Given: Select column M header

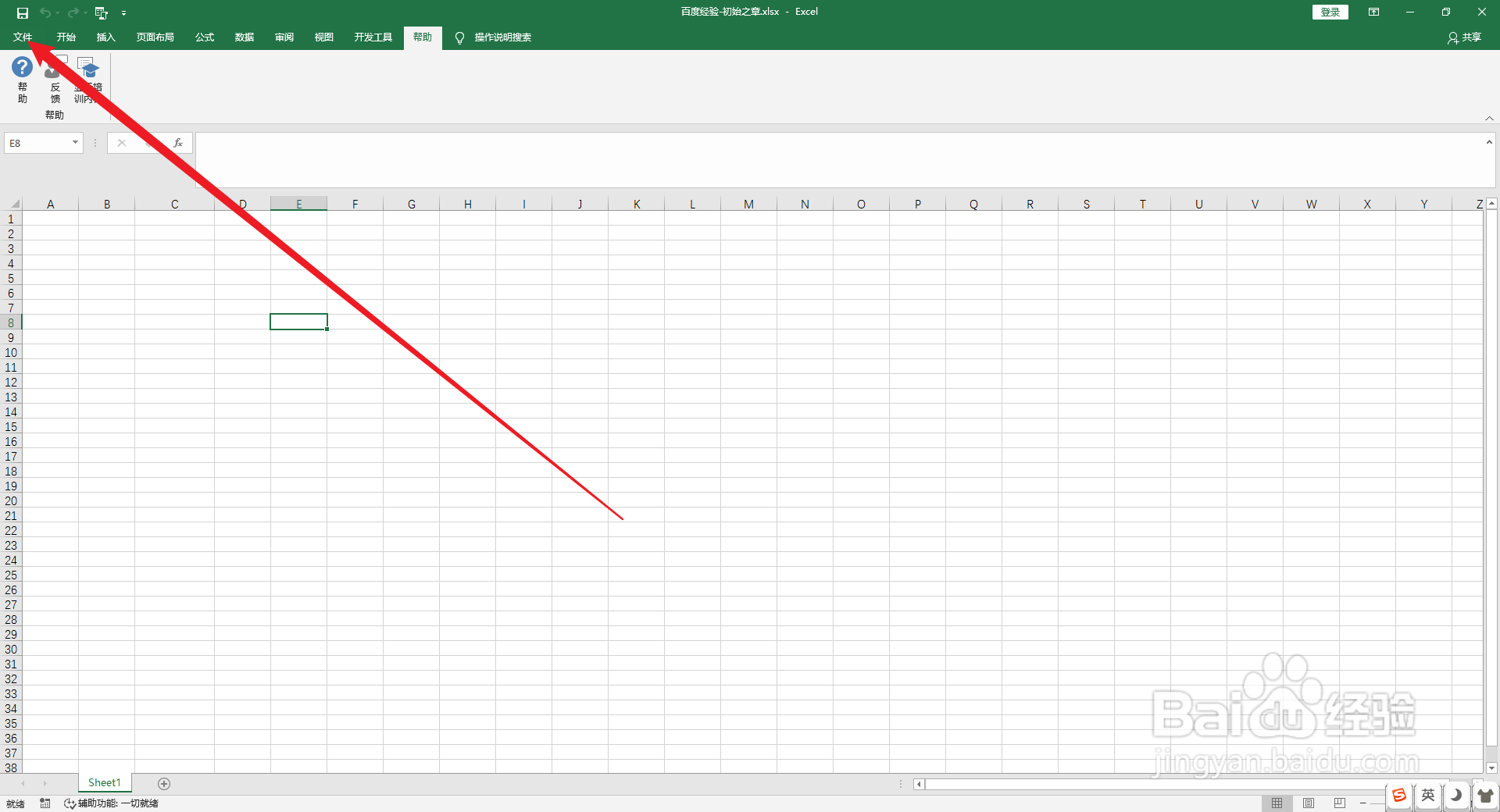Looking at the screenshot, I should 748,205.
